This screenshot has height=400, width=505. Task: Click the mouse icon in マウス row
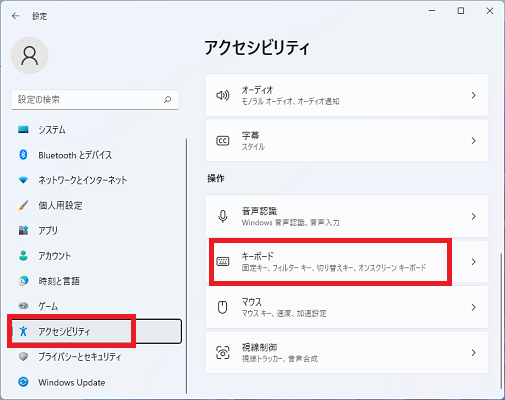222,307
